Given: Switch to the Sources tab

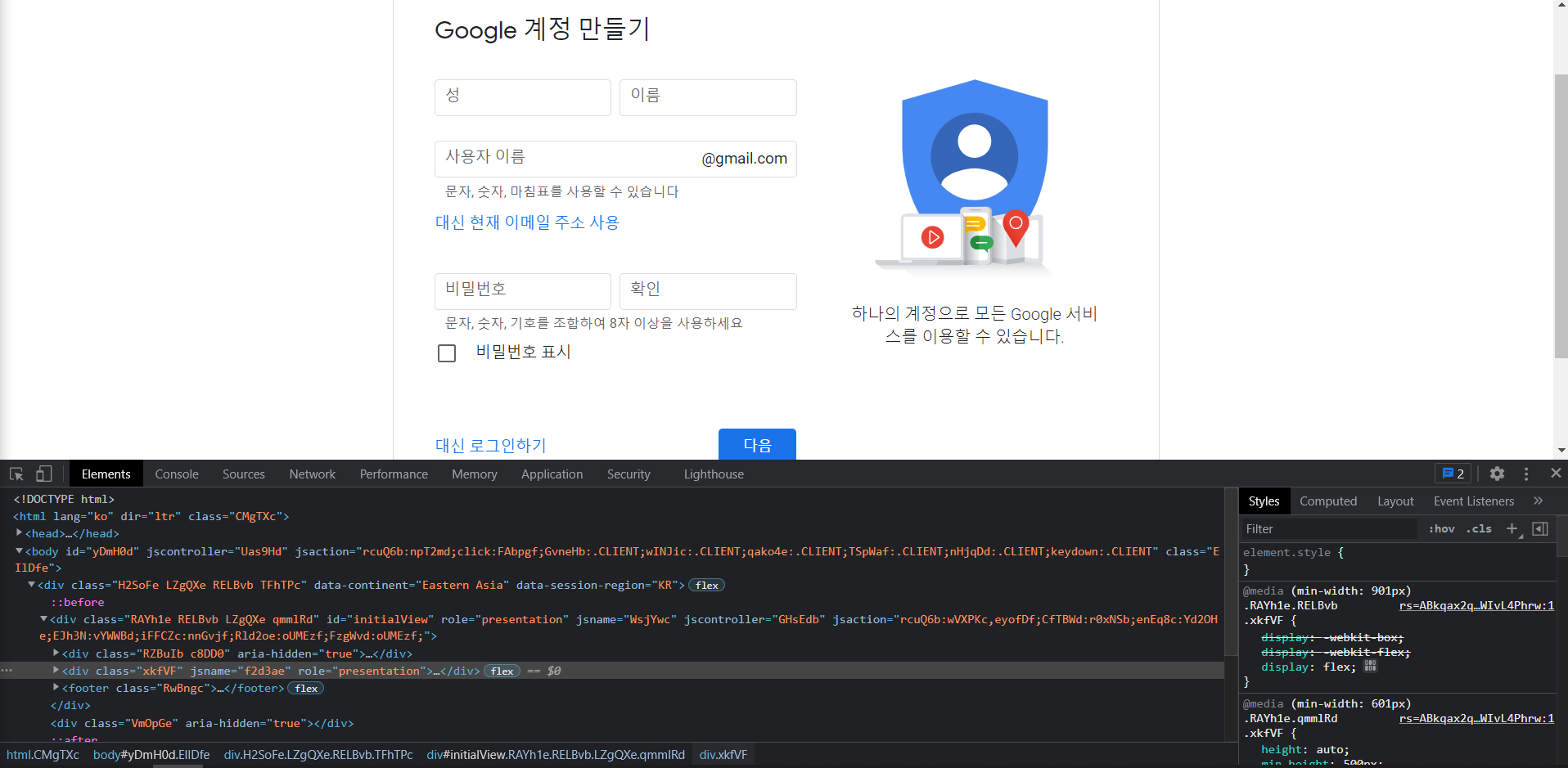Looking at the screenshot, I should click(244, 474).
